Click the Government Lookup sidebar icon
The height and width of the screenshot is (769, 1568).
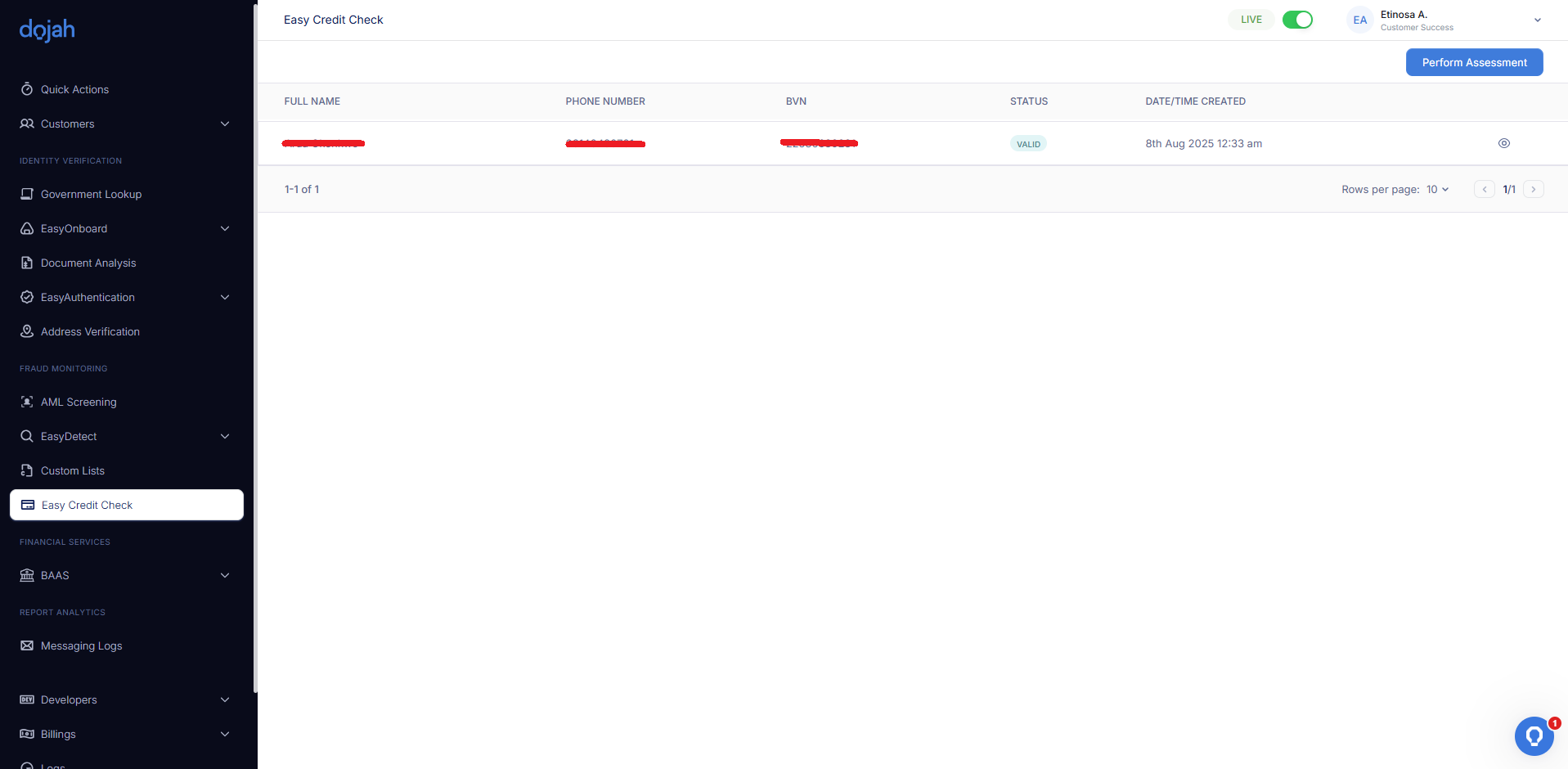[27, 194]
